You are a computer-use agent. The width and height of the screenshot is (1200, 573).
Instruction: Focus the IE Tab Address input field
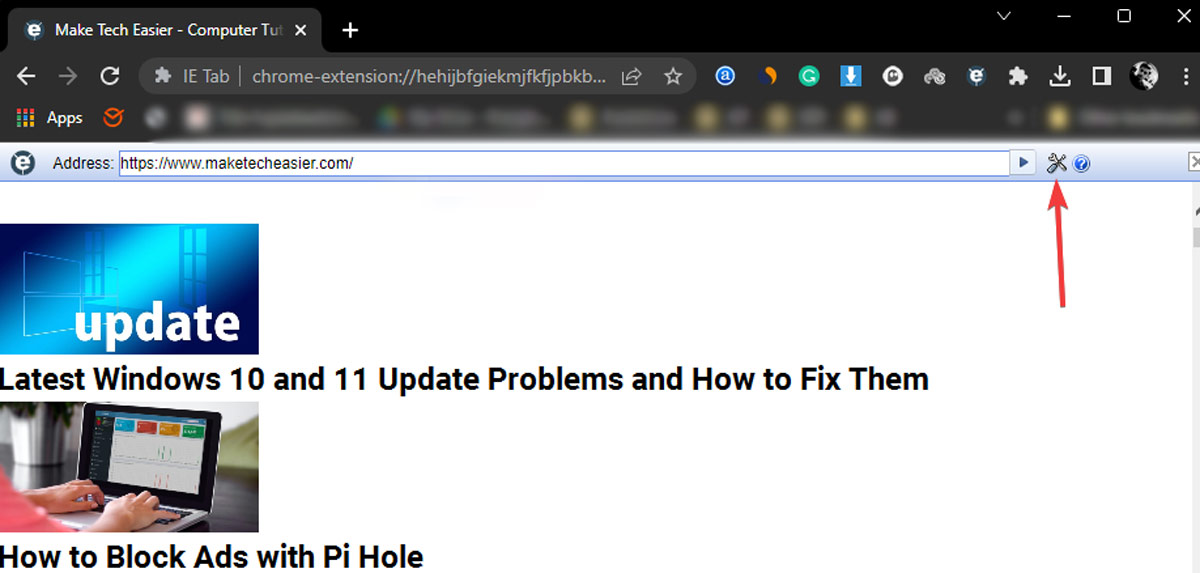tap(564, 163)
